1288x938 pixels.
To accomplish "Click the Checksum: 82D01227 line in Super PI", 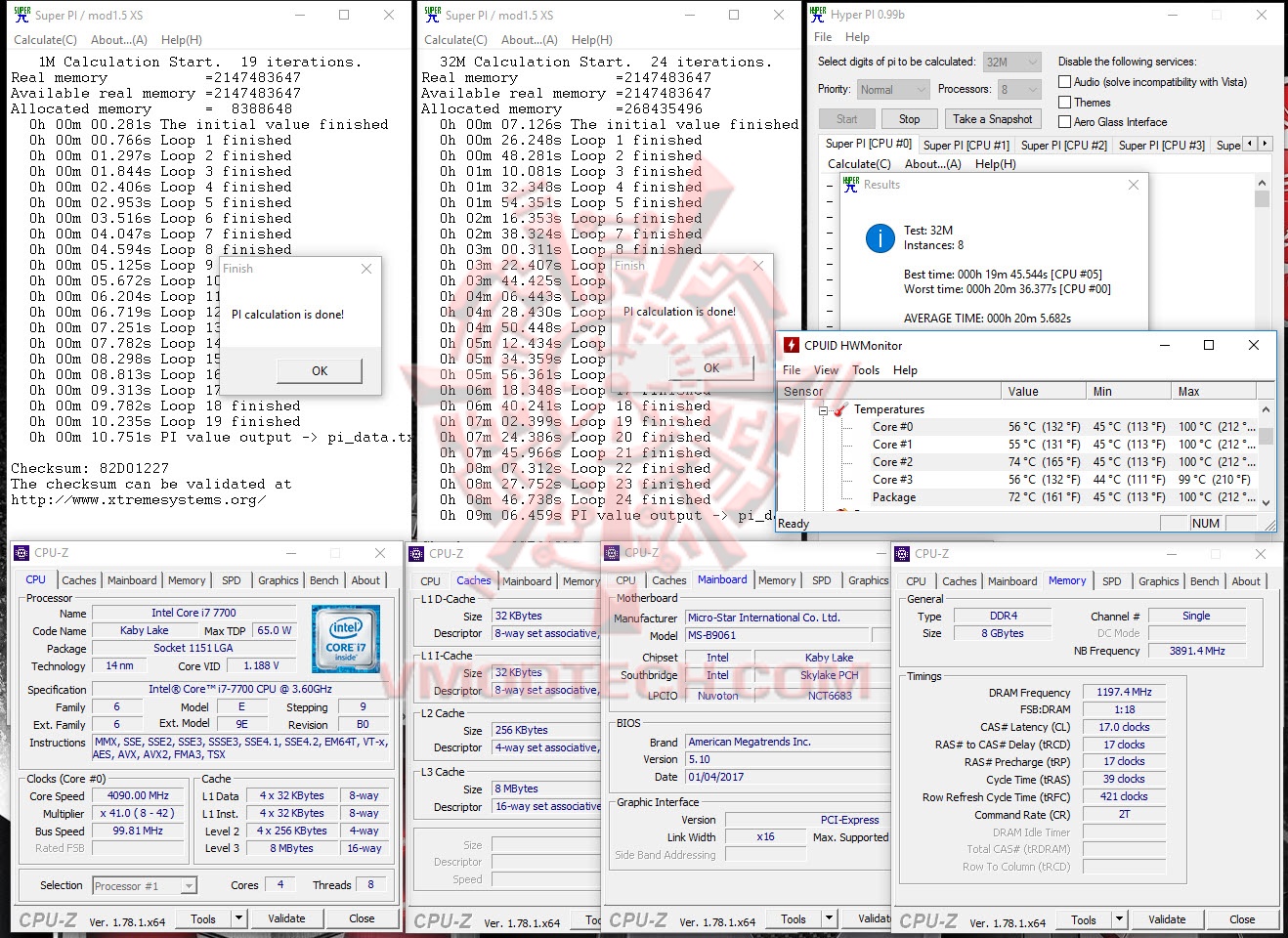I will pyautogui.click(x=90, y=468).
